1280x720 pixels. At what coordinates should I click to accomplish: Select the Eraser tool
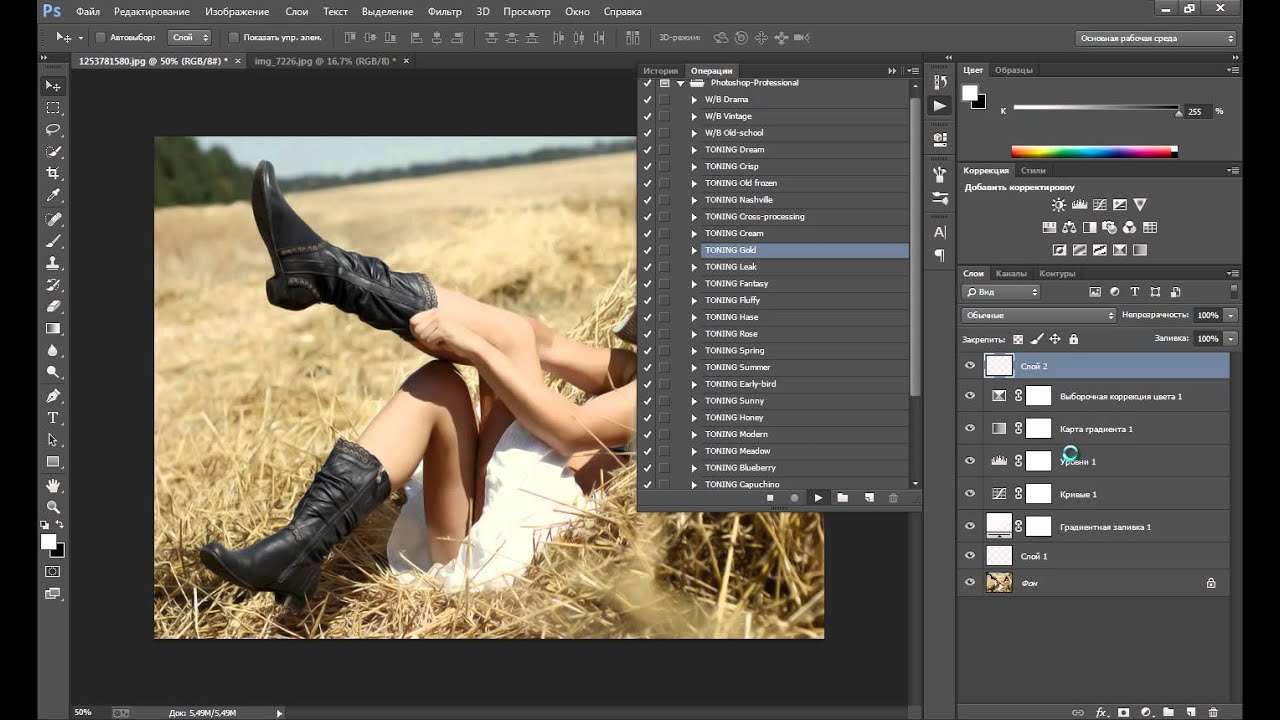click(x=53, y=307)
